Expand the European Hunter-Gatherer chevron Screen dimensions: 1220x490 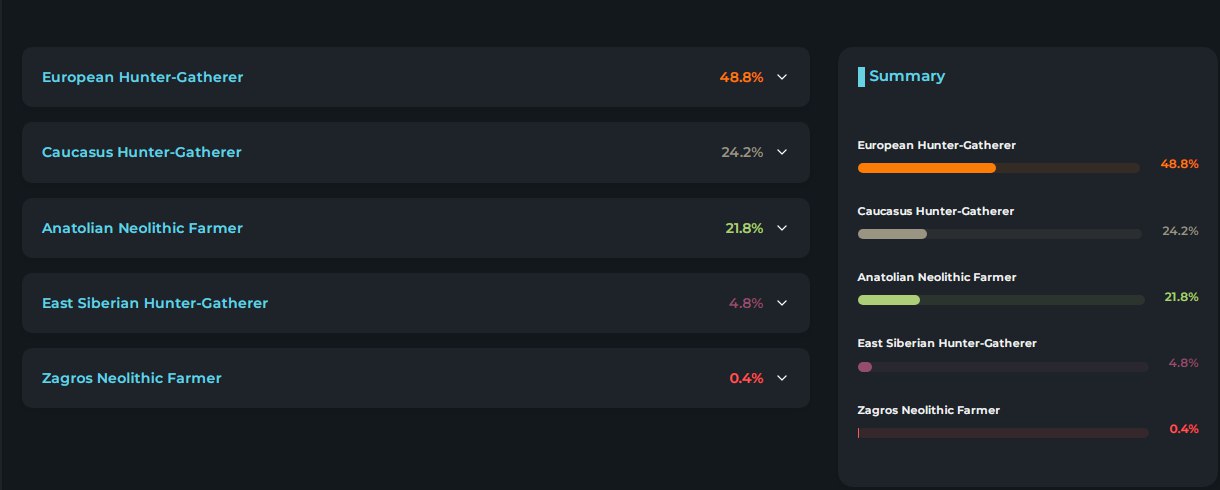pyautogui.click(x=782, y=77)
